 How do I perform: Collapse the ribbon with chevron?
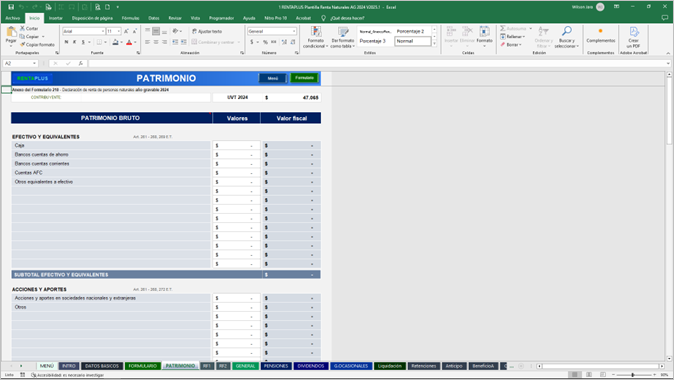[668, 53]
